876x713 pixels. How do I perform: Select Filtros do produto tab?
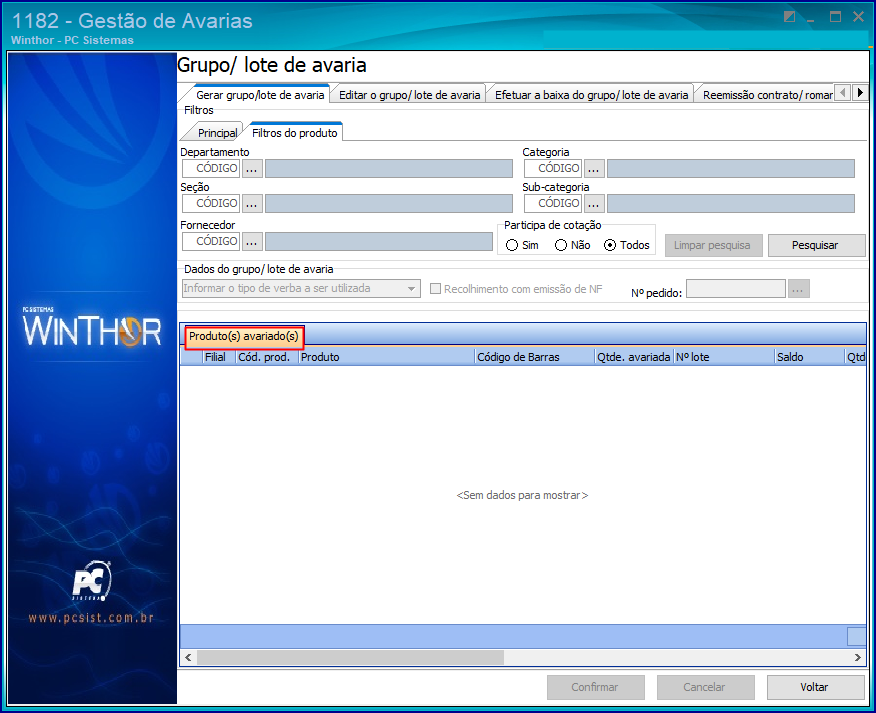click(x=294, y=133)
